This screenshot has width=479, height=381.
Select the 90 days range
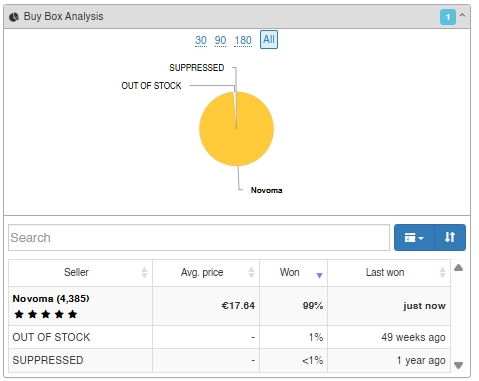(x=220, y=40)
